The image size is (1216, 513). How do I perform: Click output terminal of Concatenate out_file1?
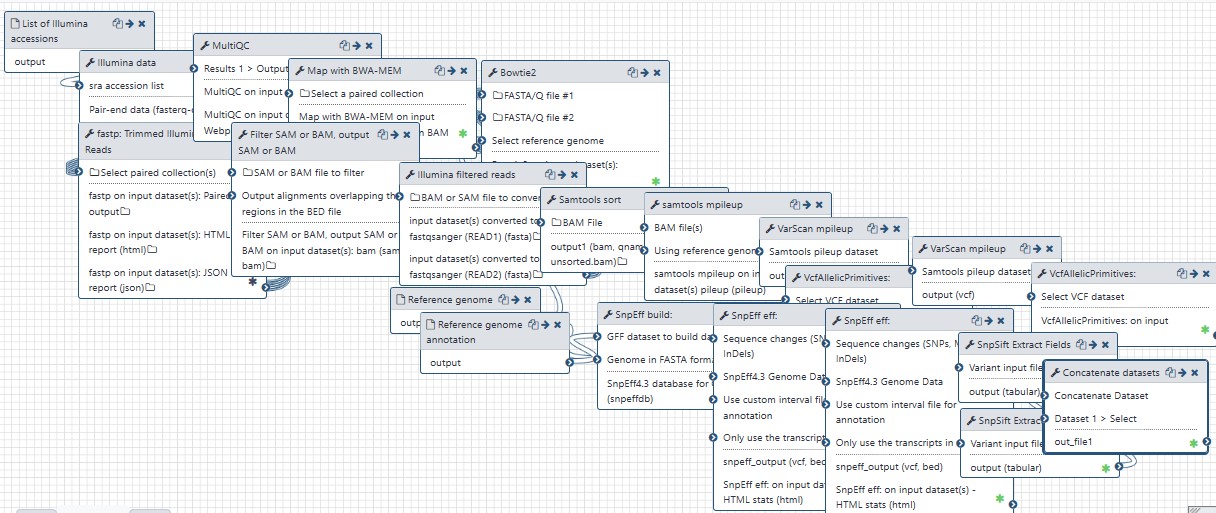pyautogui.click(x=1209, y=441)
